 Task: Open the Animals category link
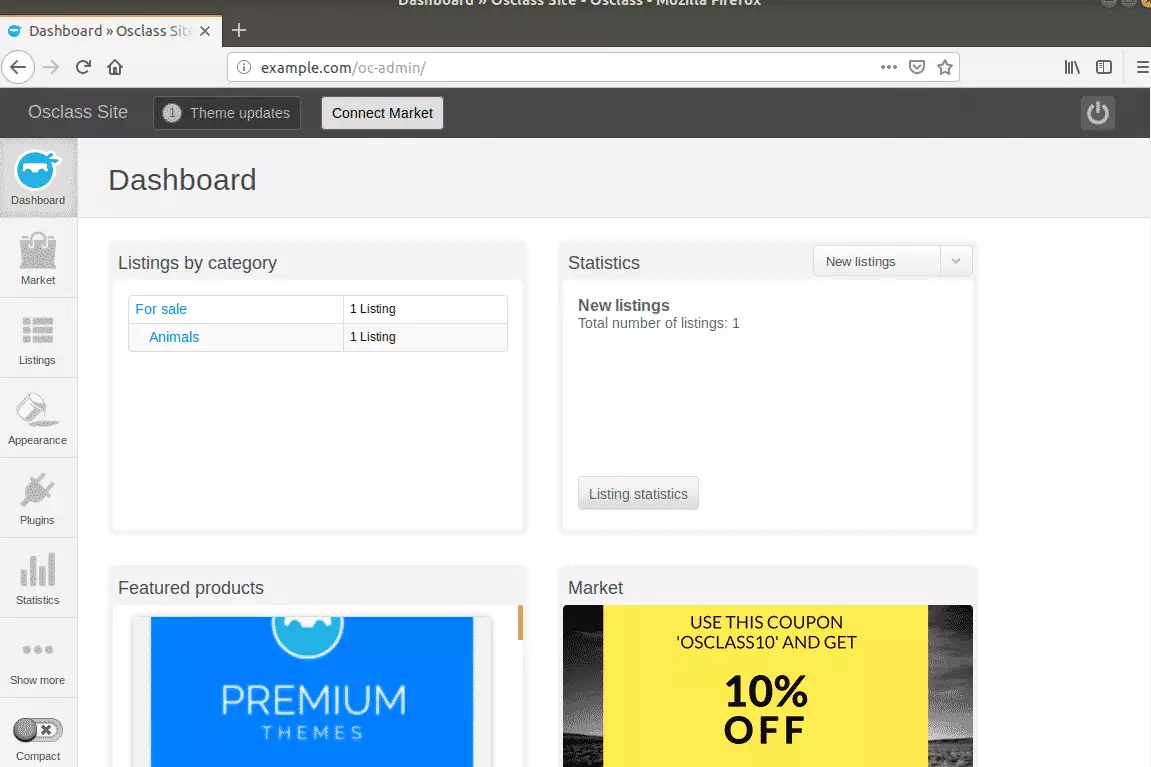point(174,337)
